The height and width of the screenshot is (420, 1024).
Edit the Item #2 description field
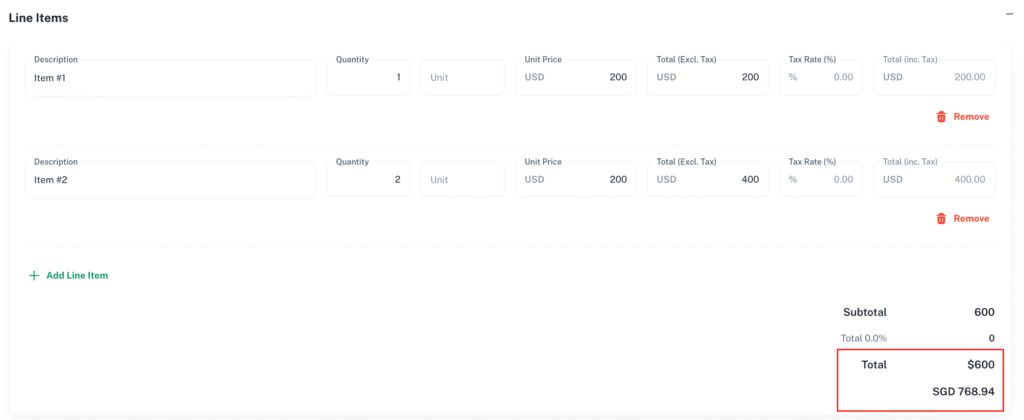(x=170, y=180)
